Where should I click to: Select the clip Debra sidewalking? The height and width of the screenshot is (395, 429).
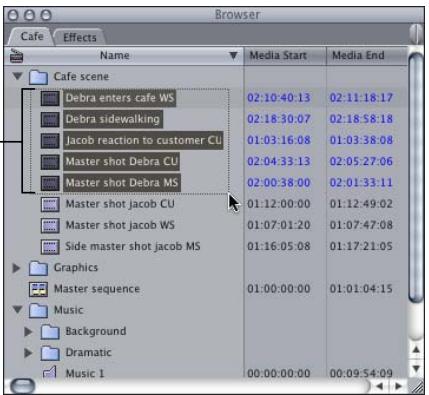click(113, 119)
